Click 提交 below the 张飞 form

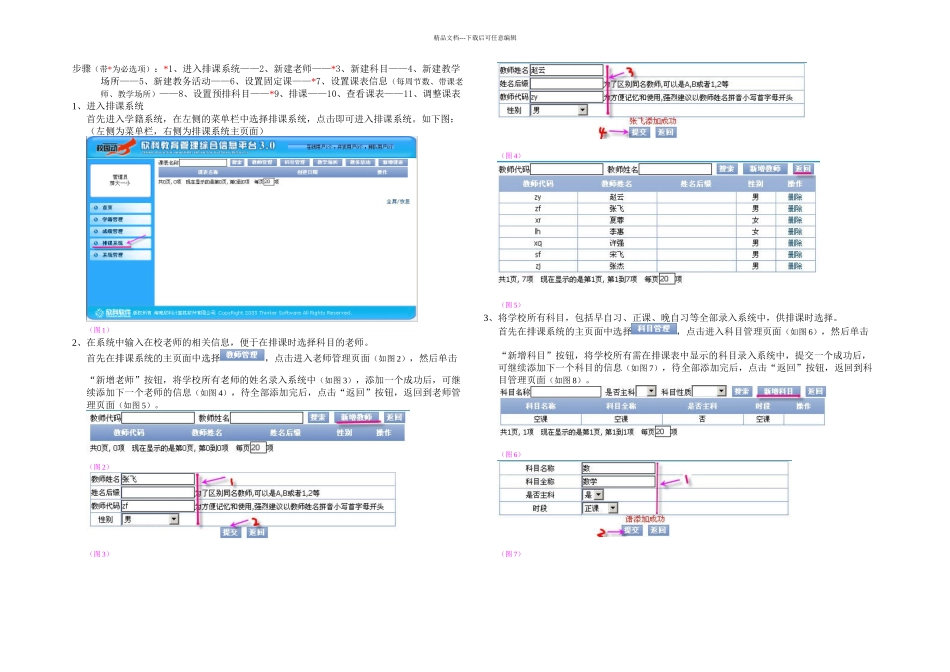click(230, 532)
